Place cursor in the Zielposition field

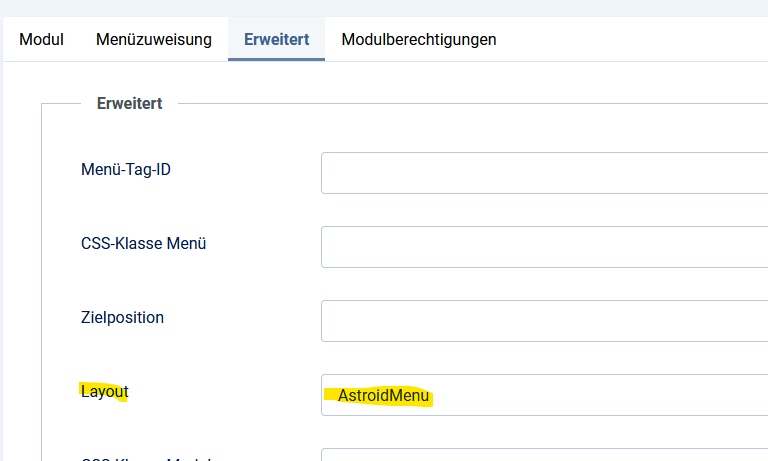(x=544, y=321)
